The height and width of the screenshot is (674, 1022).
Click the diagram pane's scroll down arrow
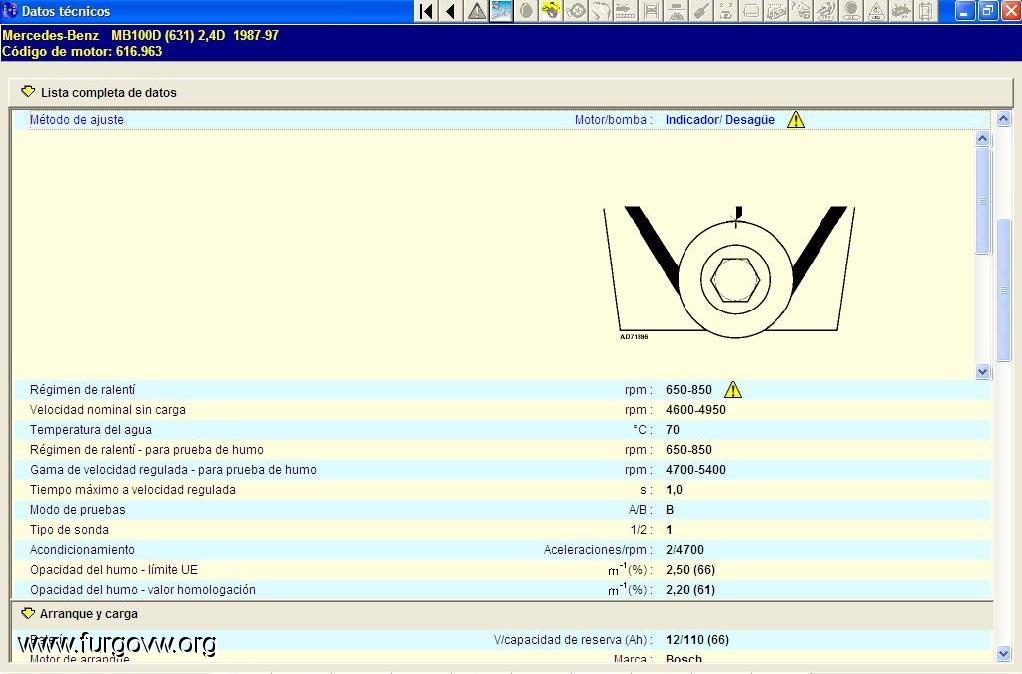[x=983, y=372]
